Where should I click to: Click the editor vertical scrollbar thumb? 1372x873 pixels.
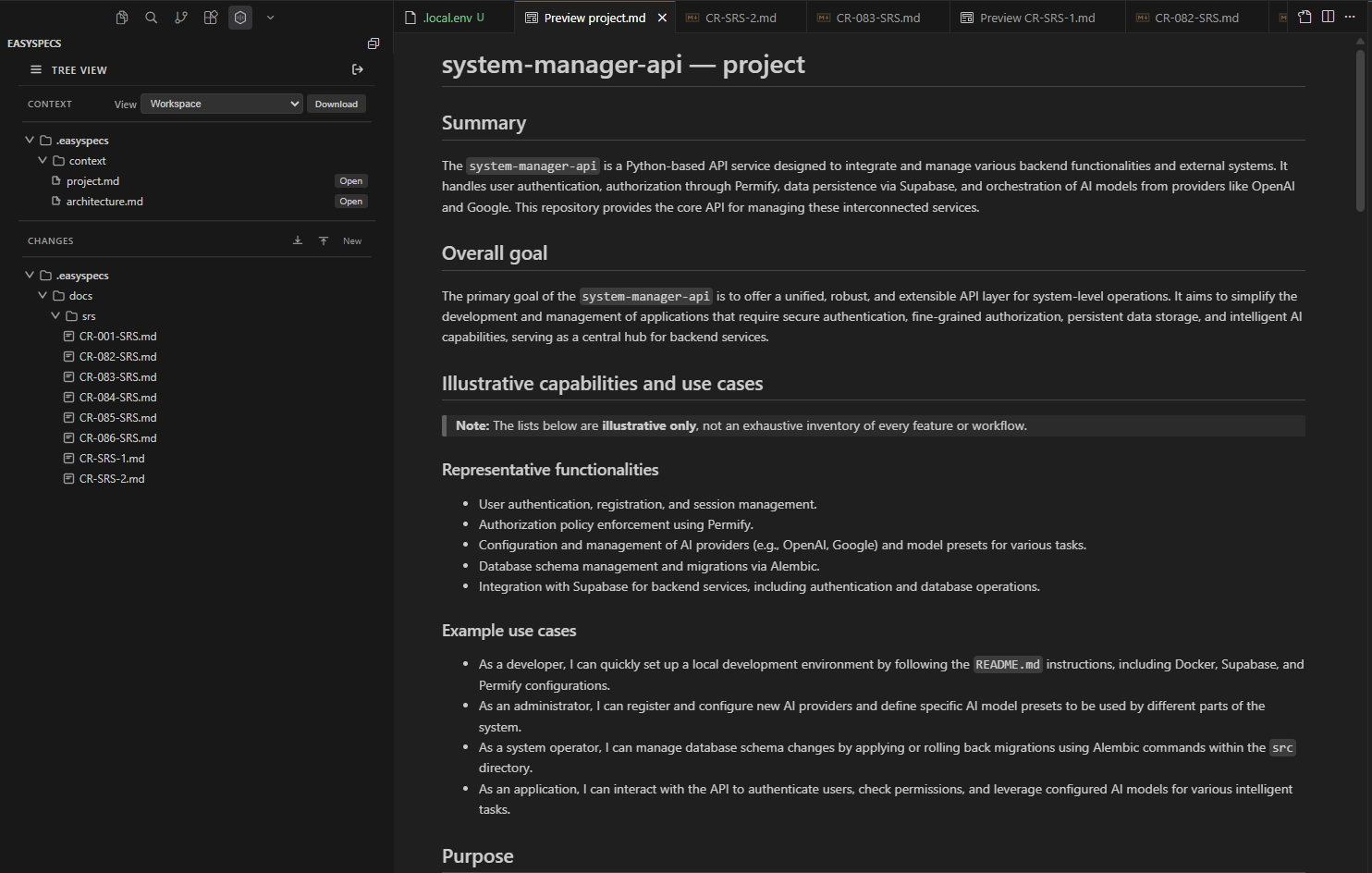(1360, 129)
